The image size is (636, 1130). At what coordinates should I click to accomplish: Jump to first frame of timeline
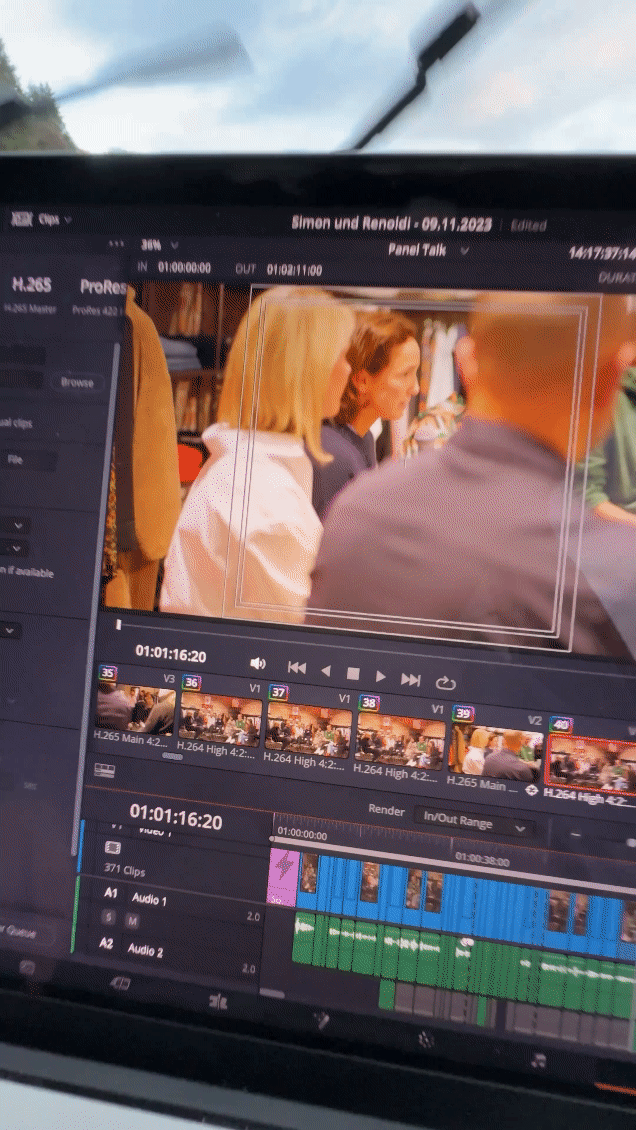(297, 667)
